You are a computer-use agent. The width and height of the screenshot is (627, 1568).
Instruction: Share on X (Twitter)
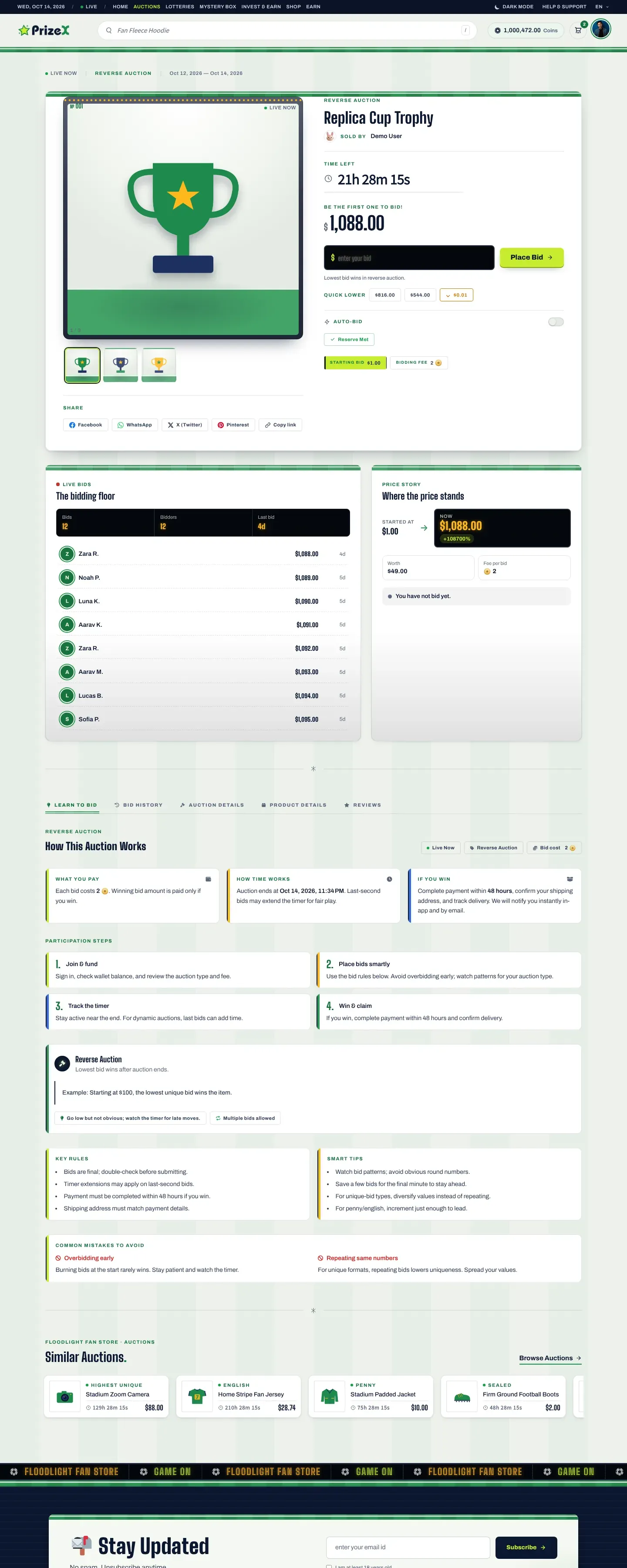tap(185, 425)
